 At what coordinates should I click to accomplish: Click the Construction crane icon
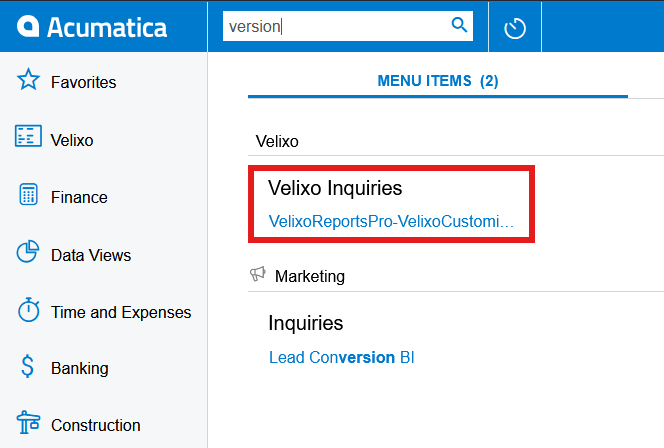[x=28, y=424]
